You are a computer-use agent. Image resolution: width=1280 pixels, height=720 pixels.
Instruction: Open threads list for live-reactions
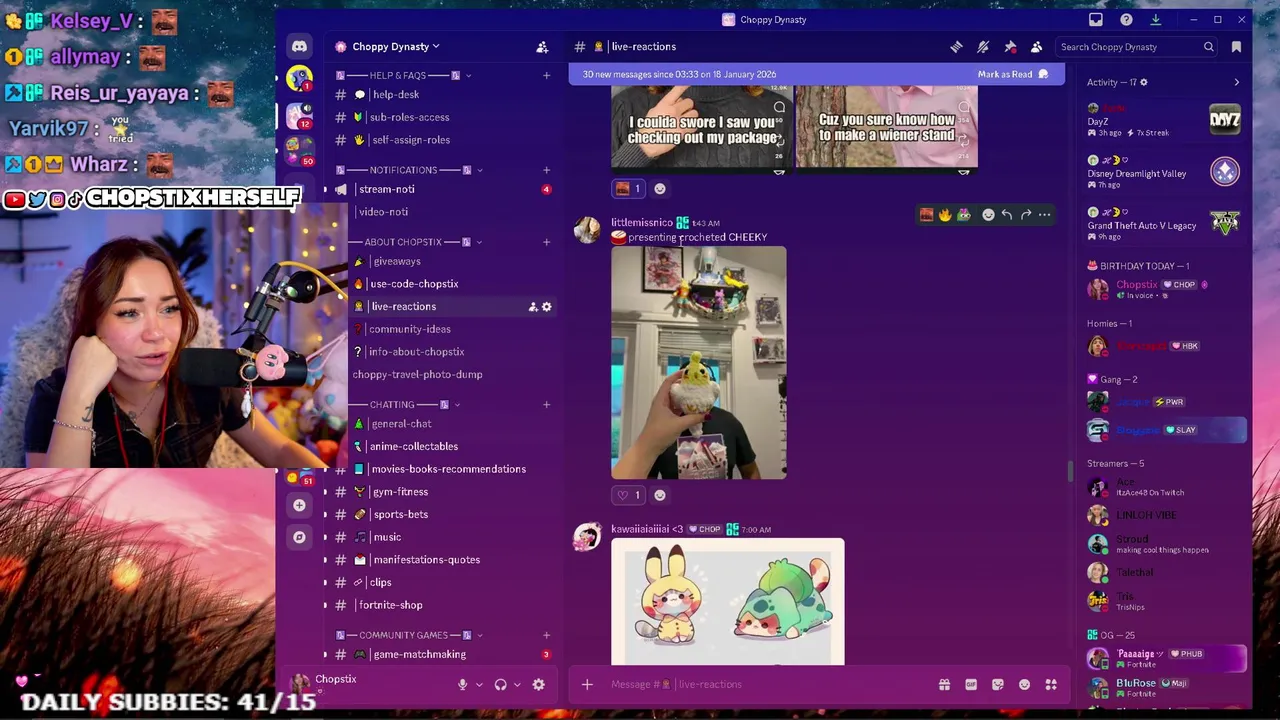956,47
